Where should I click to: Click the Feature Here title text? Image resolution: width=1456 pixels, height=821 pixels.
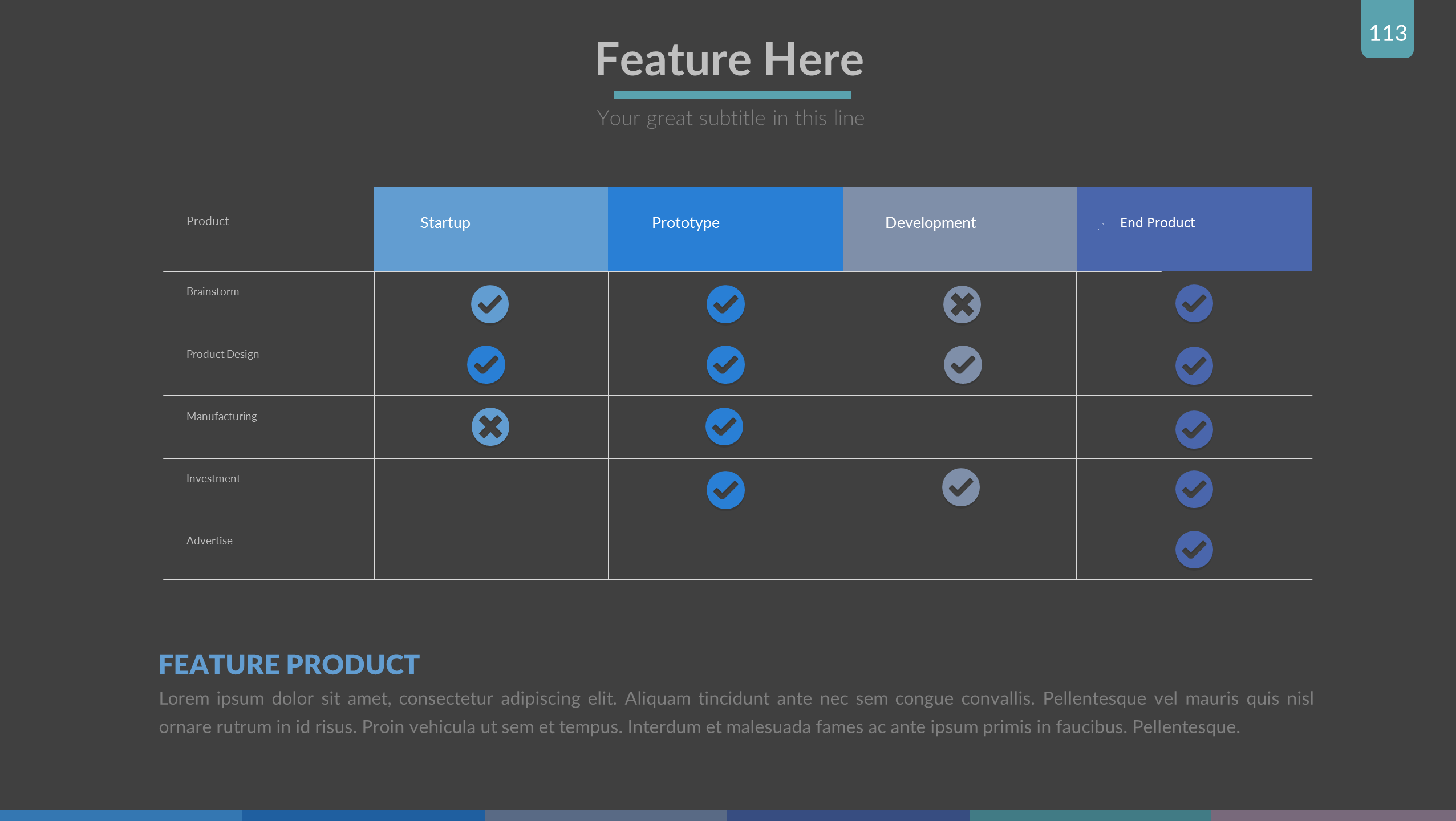pyautogui.click(x=729, y=60)
